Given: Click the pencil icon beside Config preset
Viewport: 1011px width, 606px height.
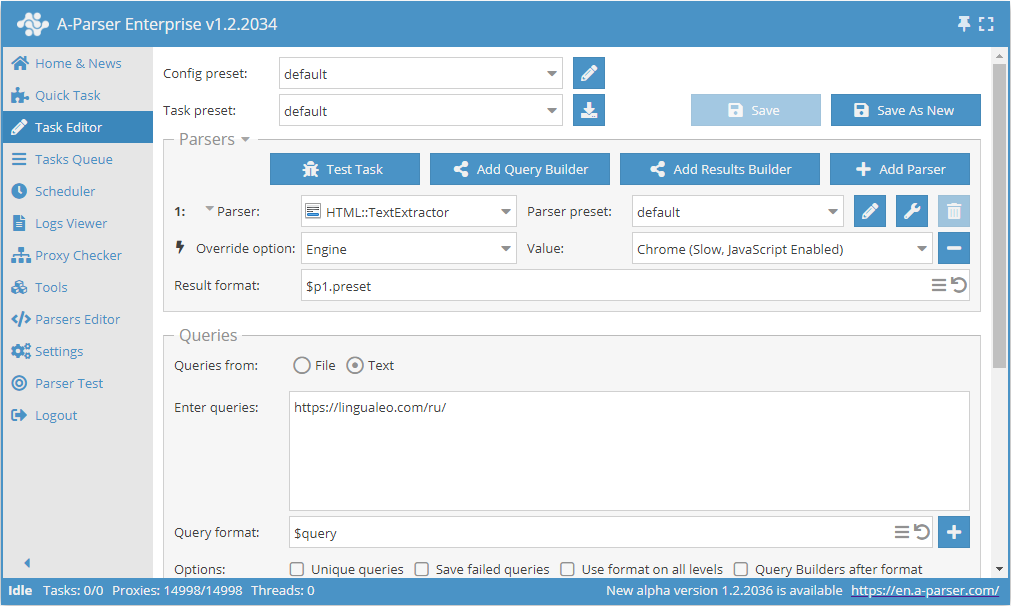Looking at the screenshot, I should point(589,74).
